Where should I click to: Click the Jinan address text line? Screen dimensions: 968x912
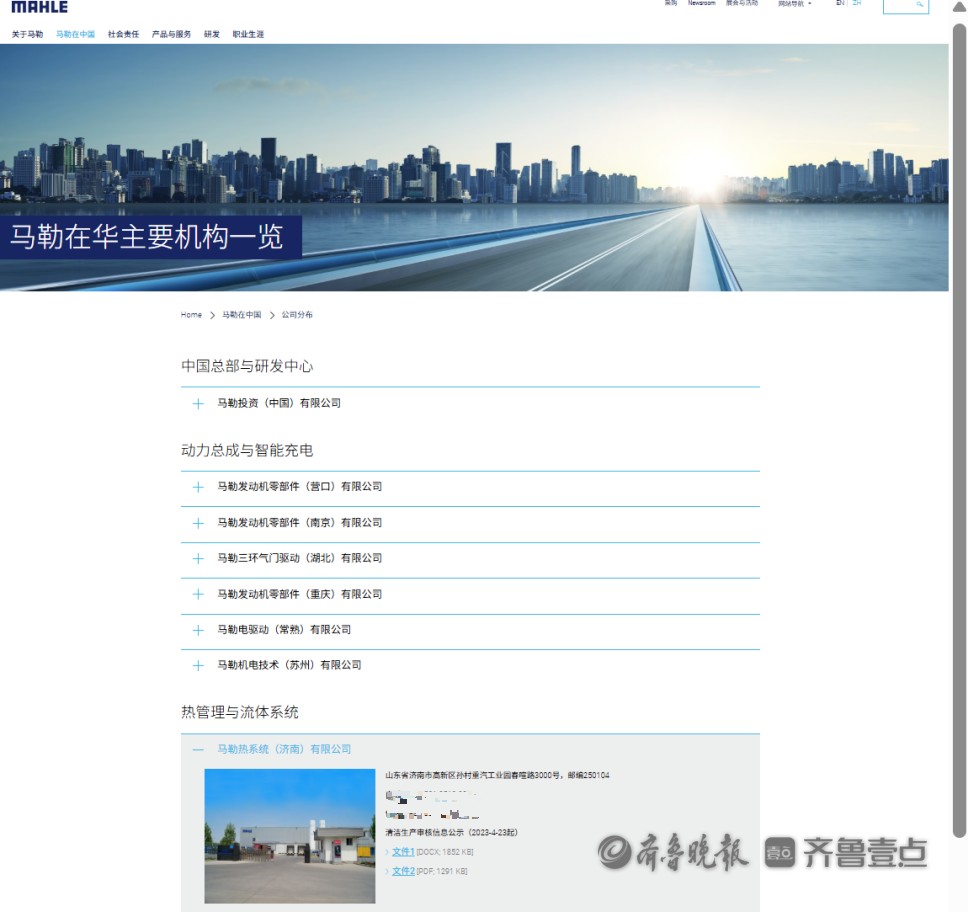pos(498,775)
